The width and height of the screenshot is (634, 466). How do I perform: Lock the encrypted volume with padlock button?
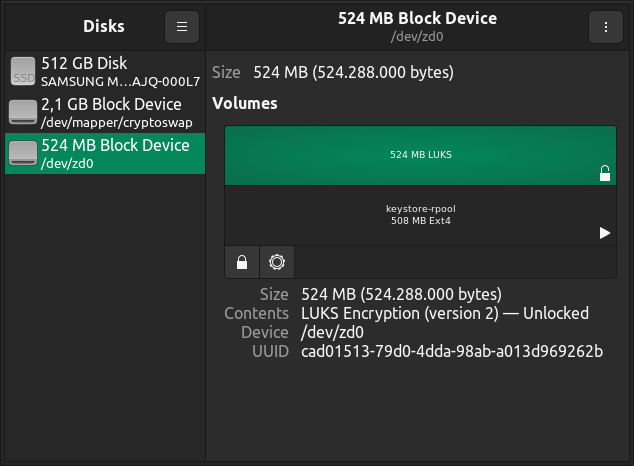click(x=242, y=262)
